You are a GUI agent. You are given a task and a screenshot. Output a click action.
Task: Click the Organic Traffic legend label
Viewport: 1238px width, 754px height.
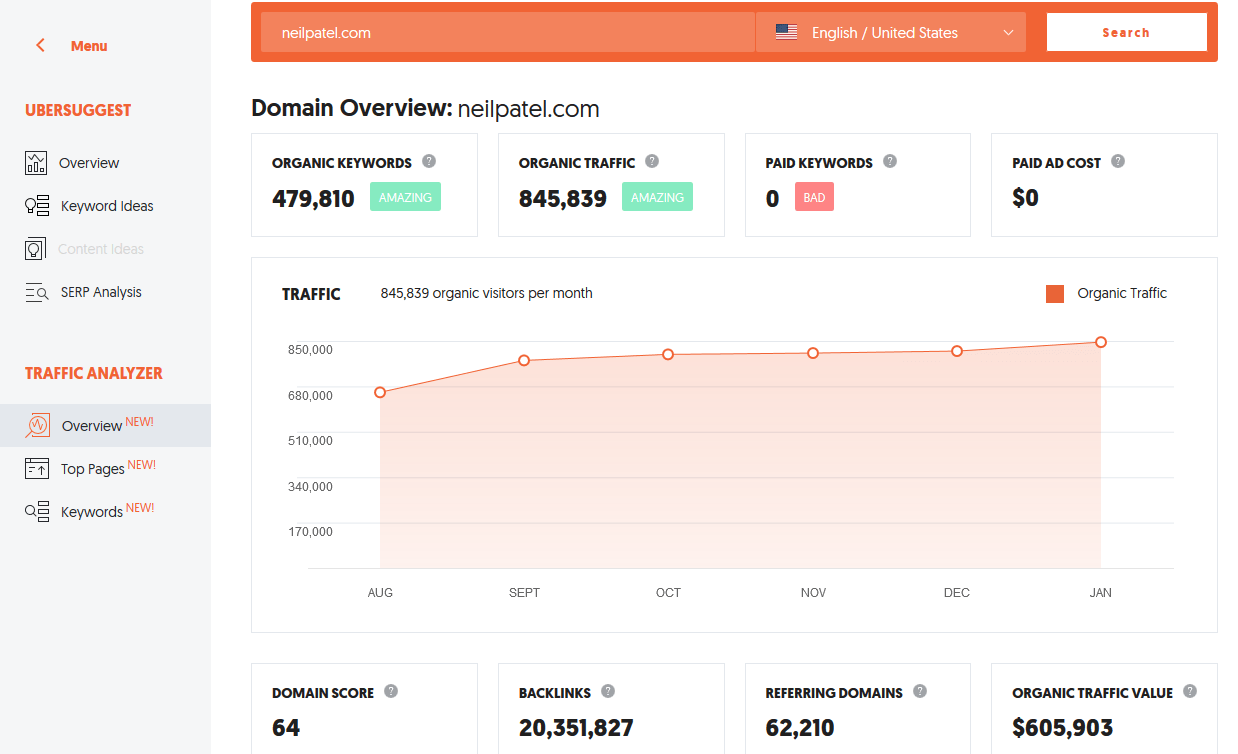[1122, 293]
